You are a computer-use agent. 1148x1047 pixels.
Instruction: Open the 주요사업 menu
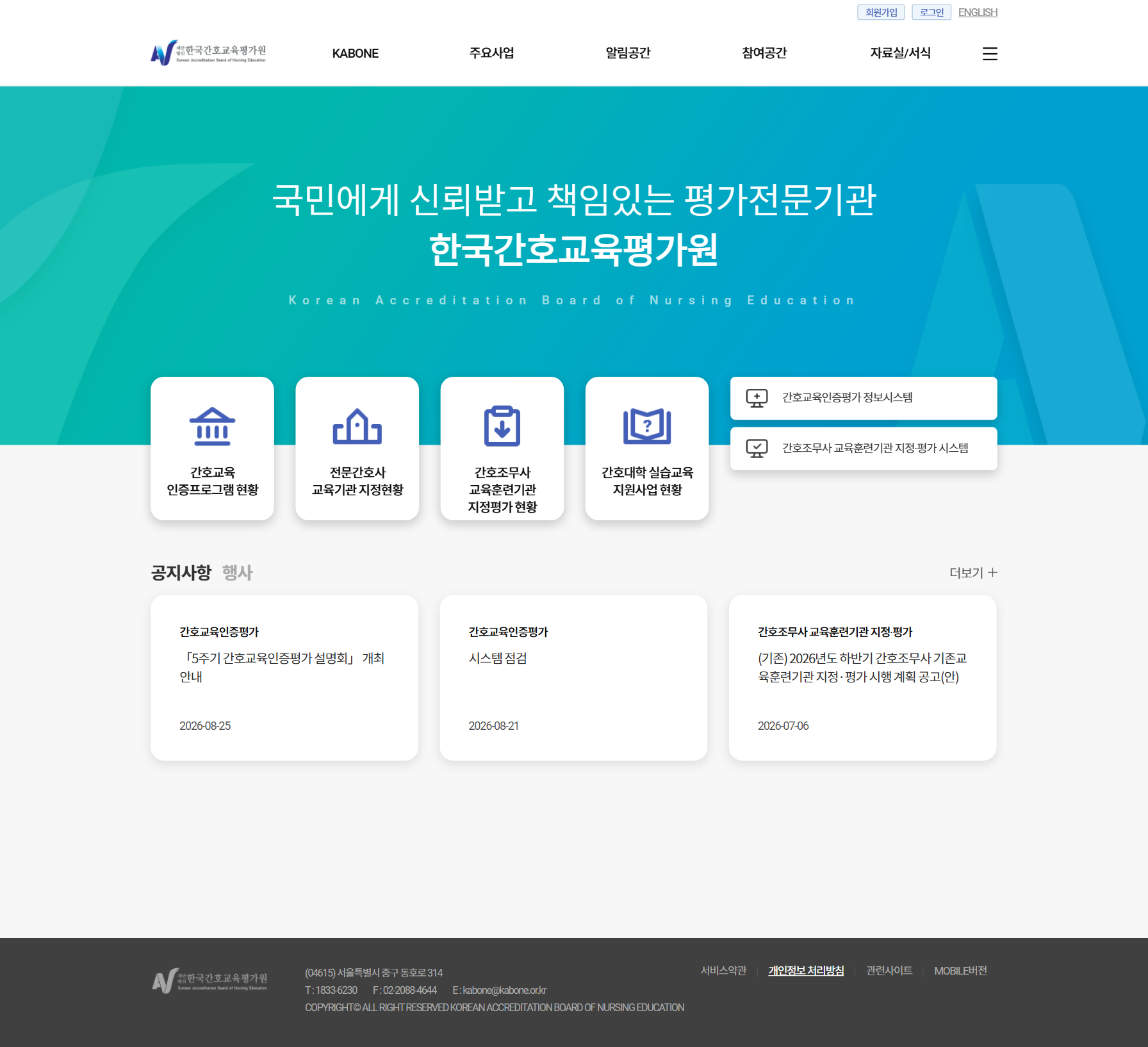[x=491, y=53]
